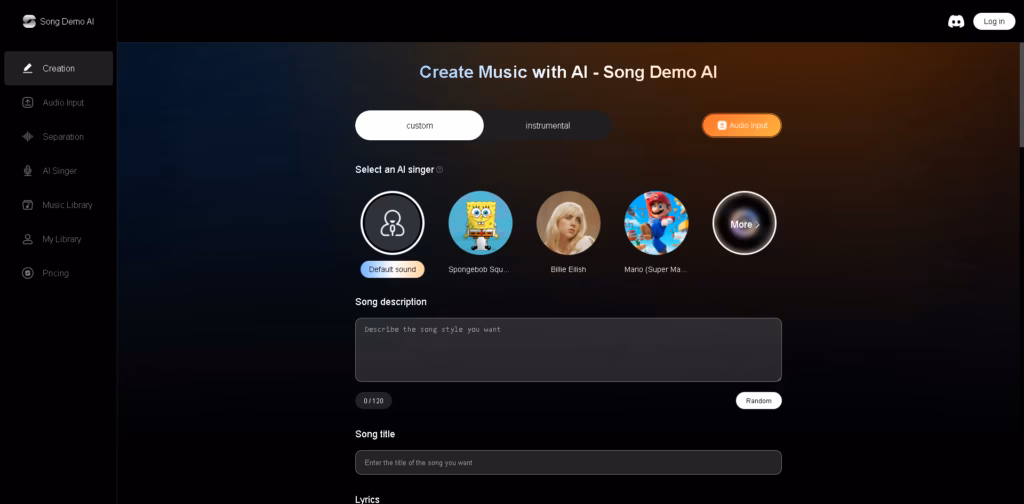Image resolution: width=1024 pixels, height=504 pixels.
Task: Click the Audio Input upload icon in sidebar
Action: pos(27,102)
